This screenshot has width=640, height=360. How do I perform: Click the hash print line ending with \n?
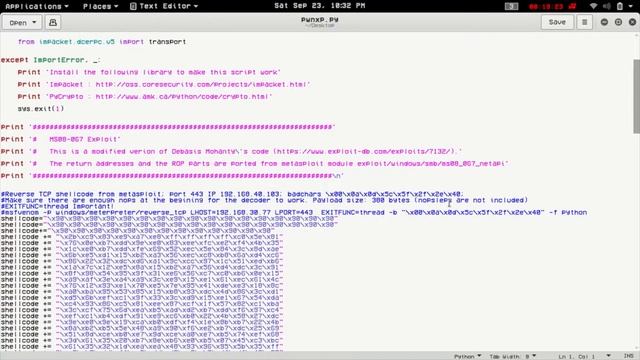(172, 176)
